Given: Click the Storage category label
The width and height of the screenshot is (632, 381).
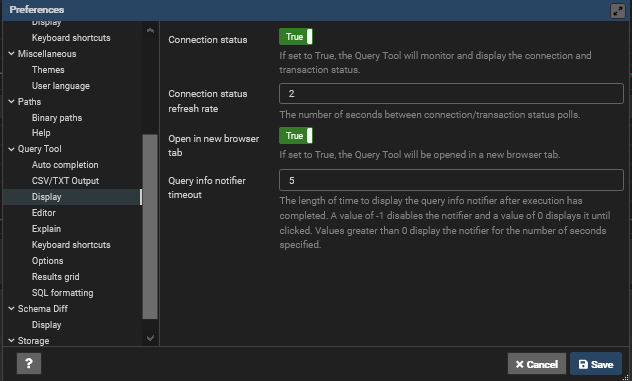Looking at the screenshot, I should point(33,341).
